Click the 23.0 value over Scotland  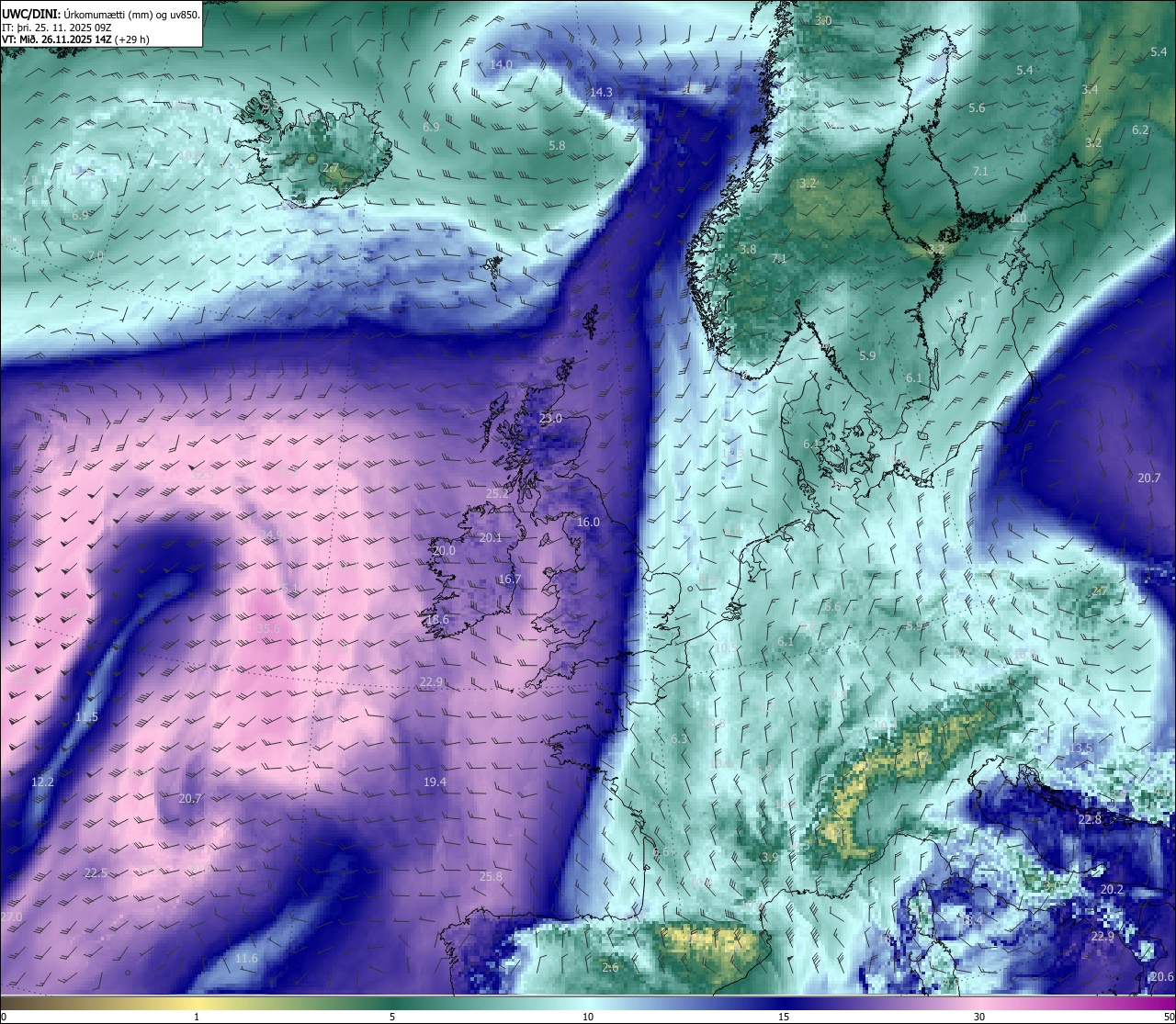coord(550,418)
